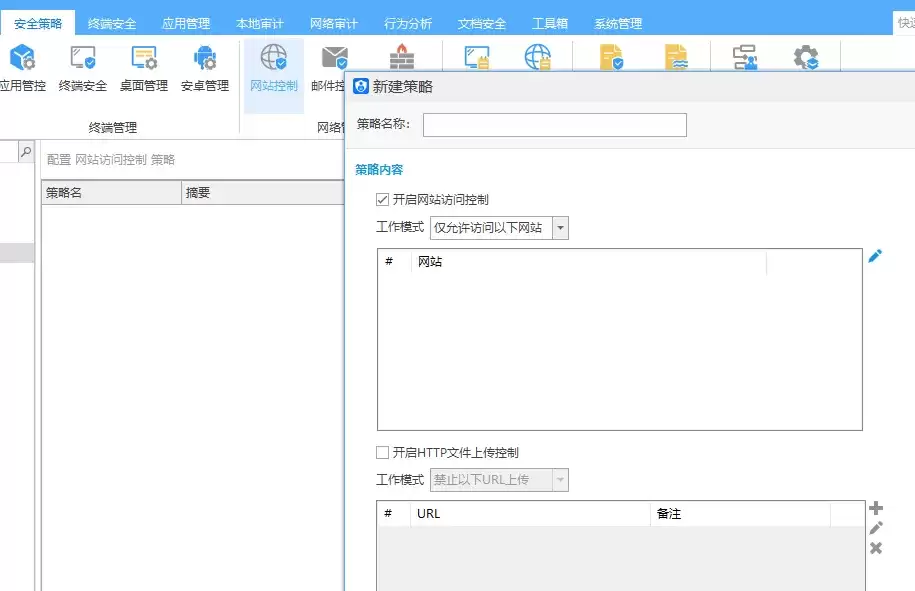
Task: Click the magnifier search icon in left panel
Action: click(x=26, y=152)
